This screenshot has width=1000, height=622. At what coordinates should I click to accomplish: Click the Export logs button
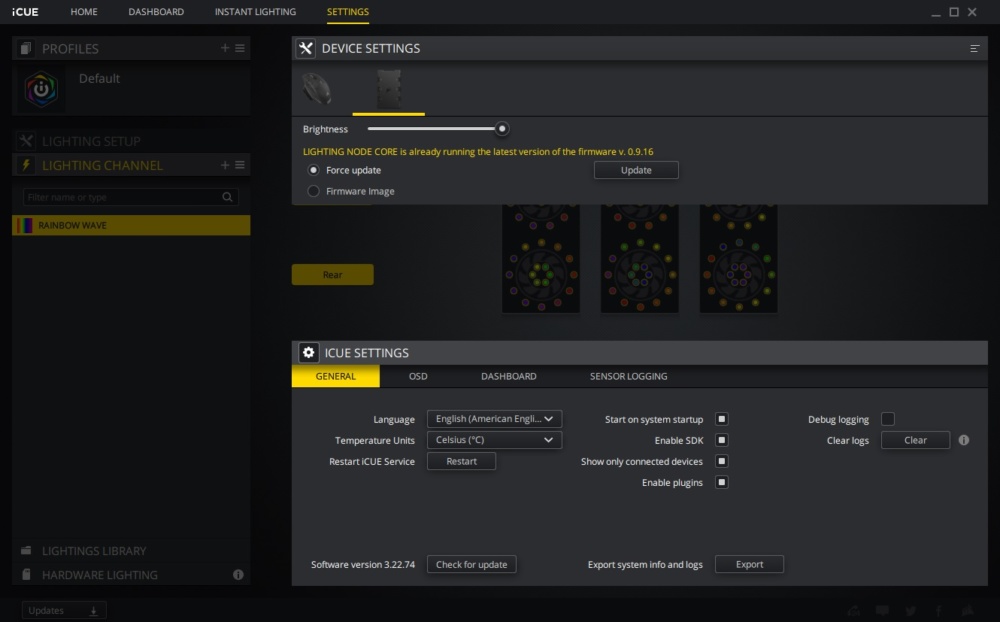pos(749,564)
